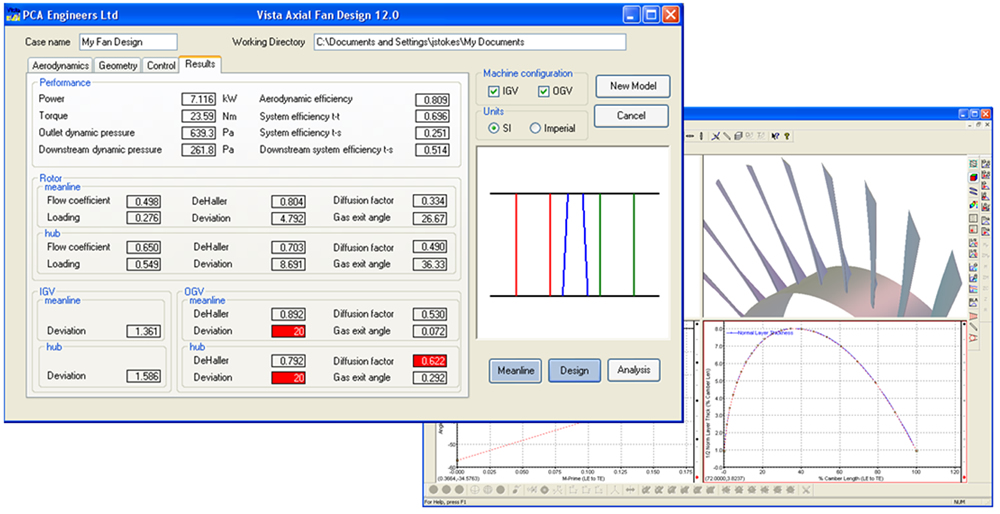Run the Meanline calculation button
Viewport: 1000px width, 514px height.
(515, 371)
